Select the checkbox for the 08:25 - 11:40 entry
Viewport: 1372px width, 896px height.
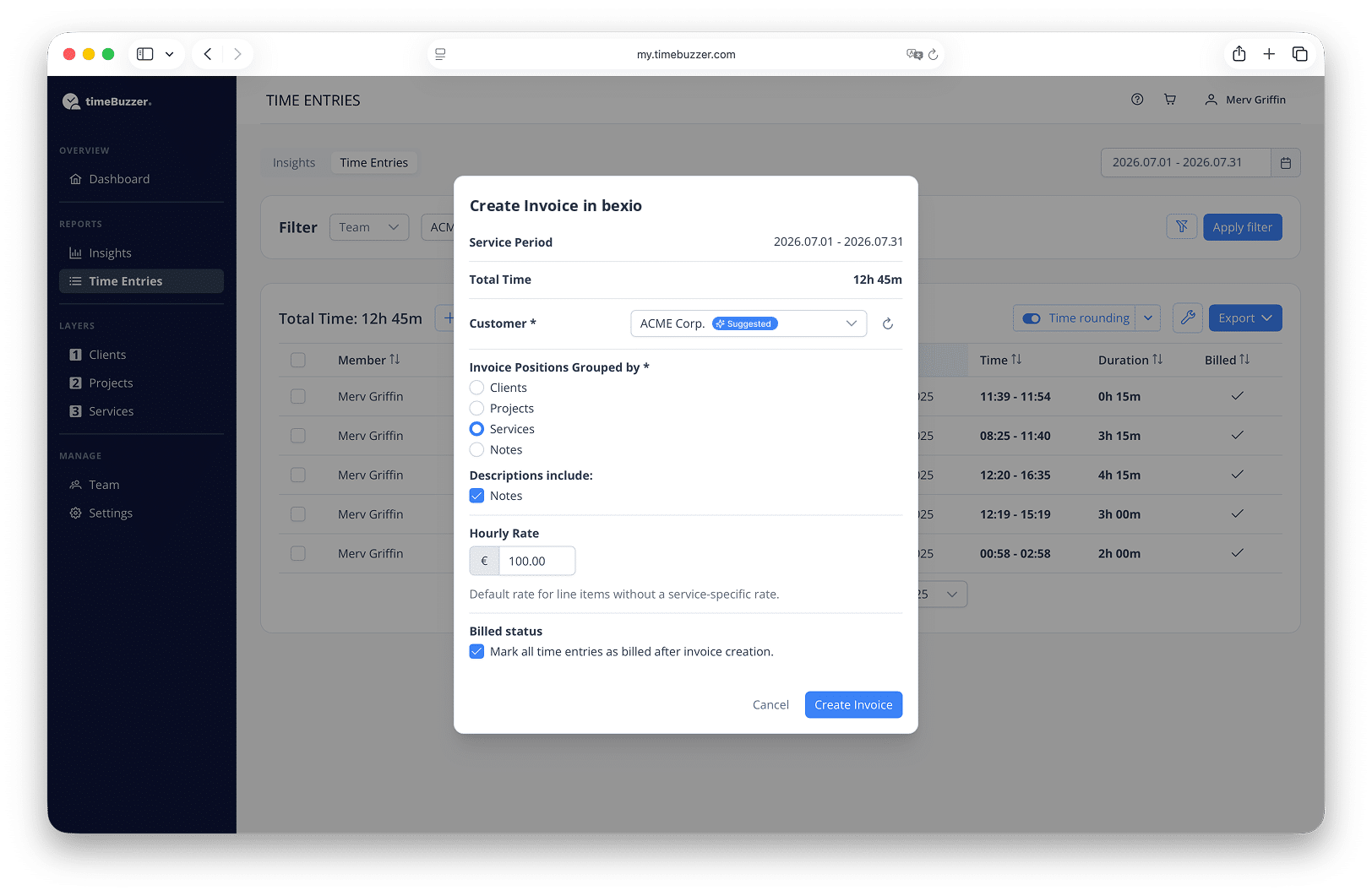click(298, 436)
